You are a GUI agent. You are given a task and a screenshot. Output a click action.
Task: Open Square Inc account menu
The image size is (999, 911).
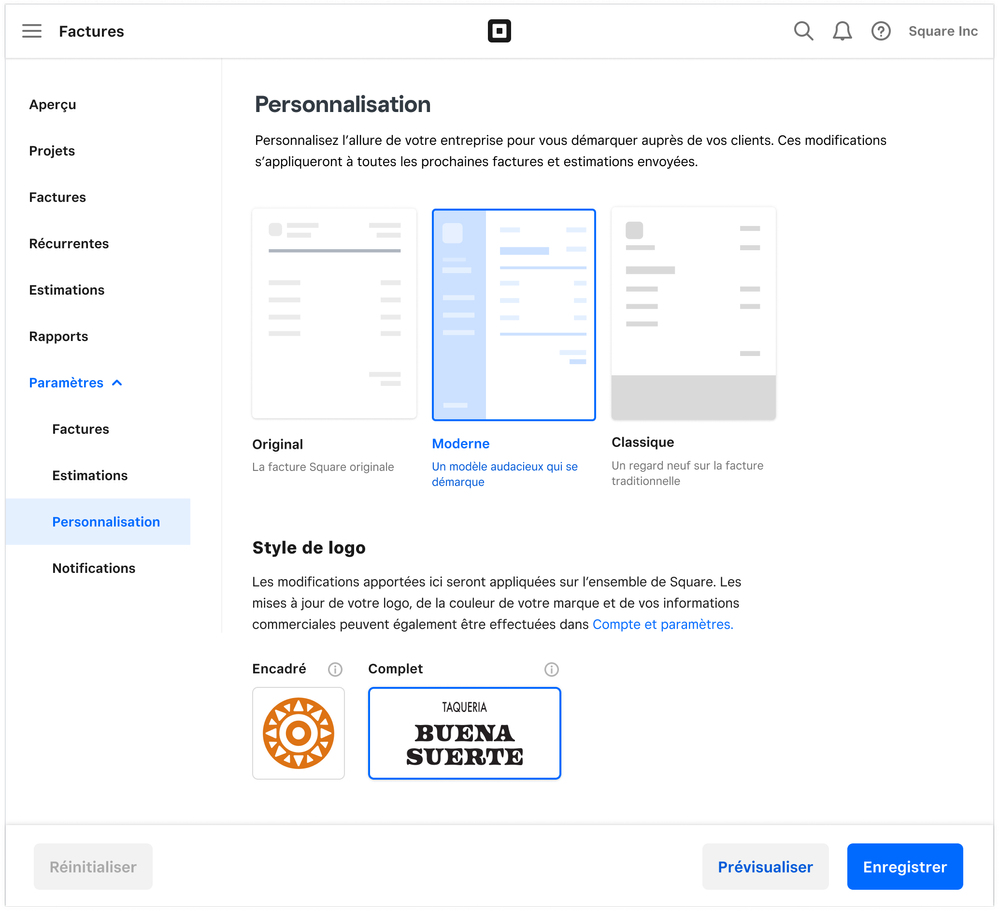943,31
